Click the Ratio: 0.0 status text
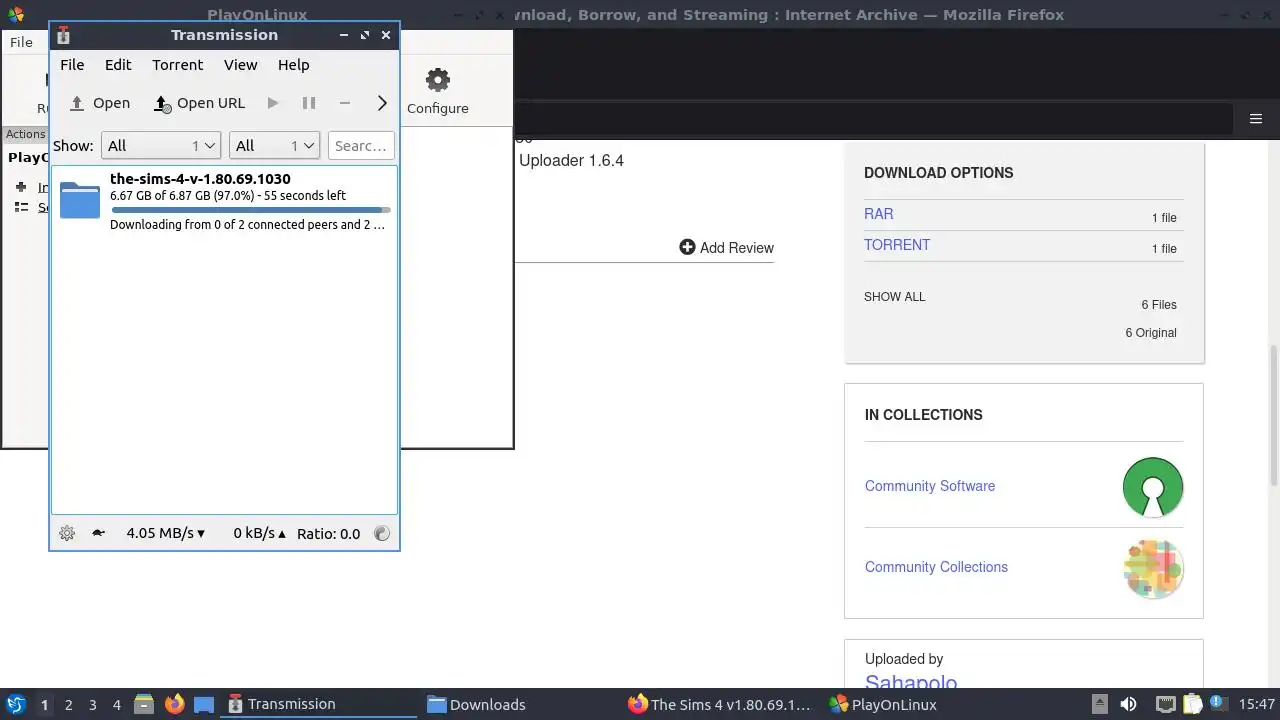1280x720 pixels. (328, 533)
